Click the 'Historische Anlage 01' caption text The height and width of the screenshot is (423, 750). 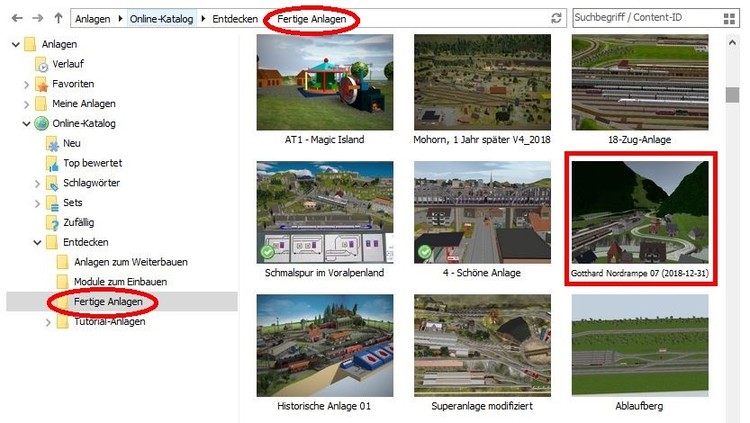324,406
